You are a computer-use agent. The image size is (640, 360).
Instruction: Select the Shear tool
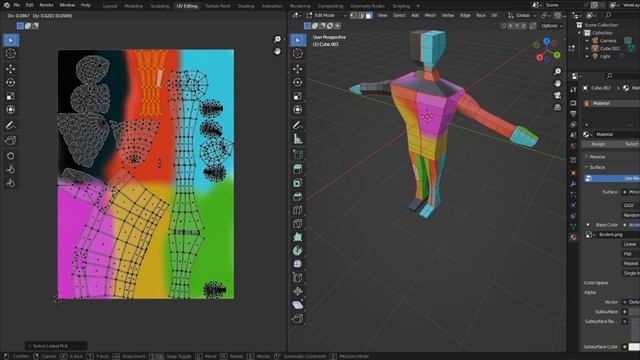pos(298,304)
